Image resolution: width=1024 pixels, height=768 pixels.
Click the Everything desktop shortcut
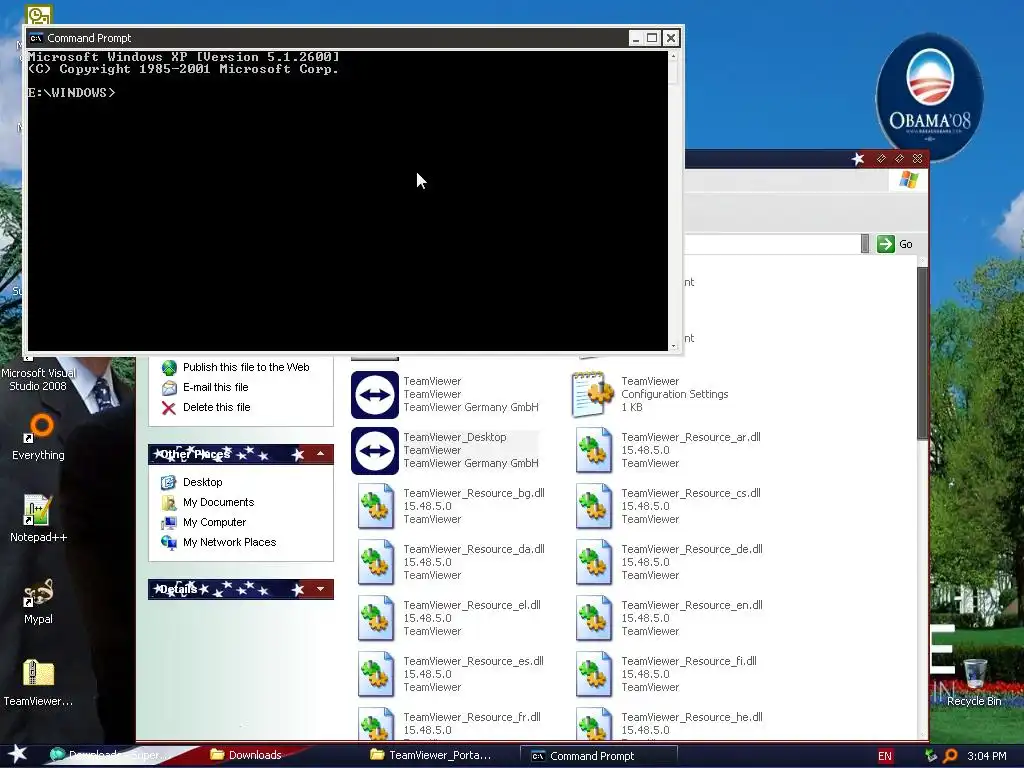(39, 436)
